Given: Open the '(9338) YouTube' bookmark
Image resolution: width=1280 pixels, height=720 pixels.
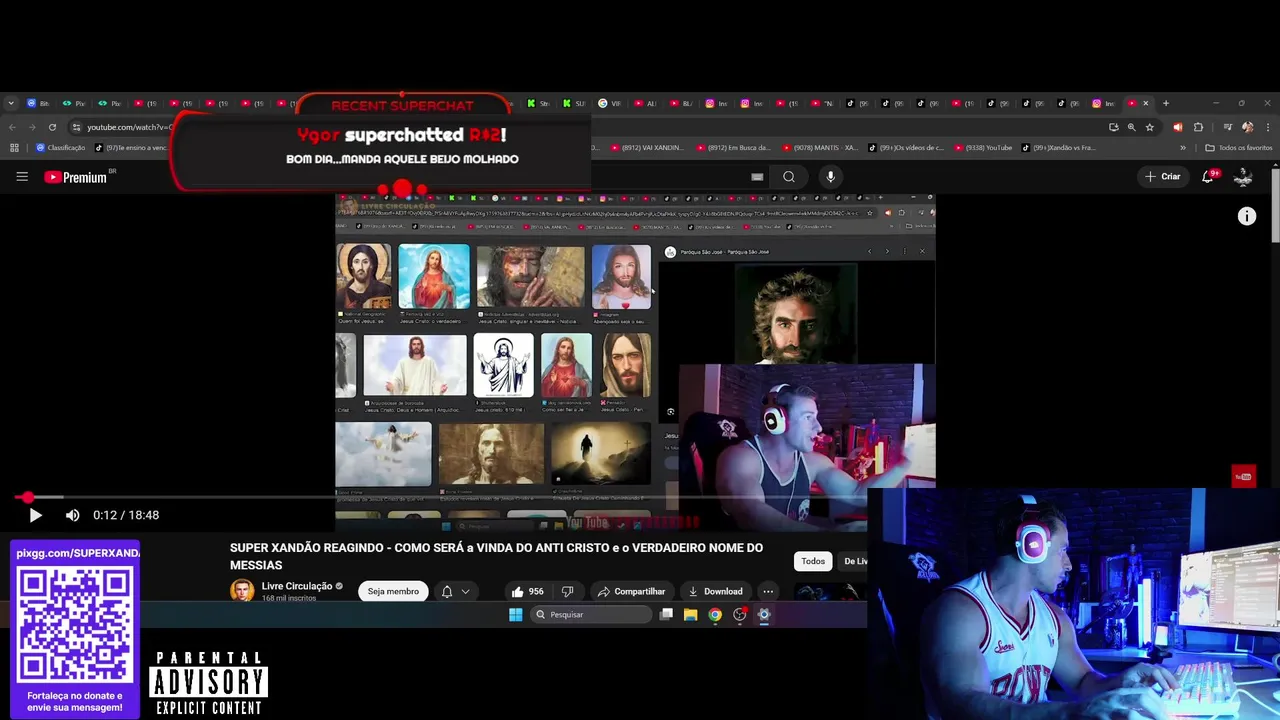Looking at the screenshot, I should (x=982, y=148).
